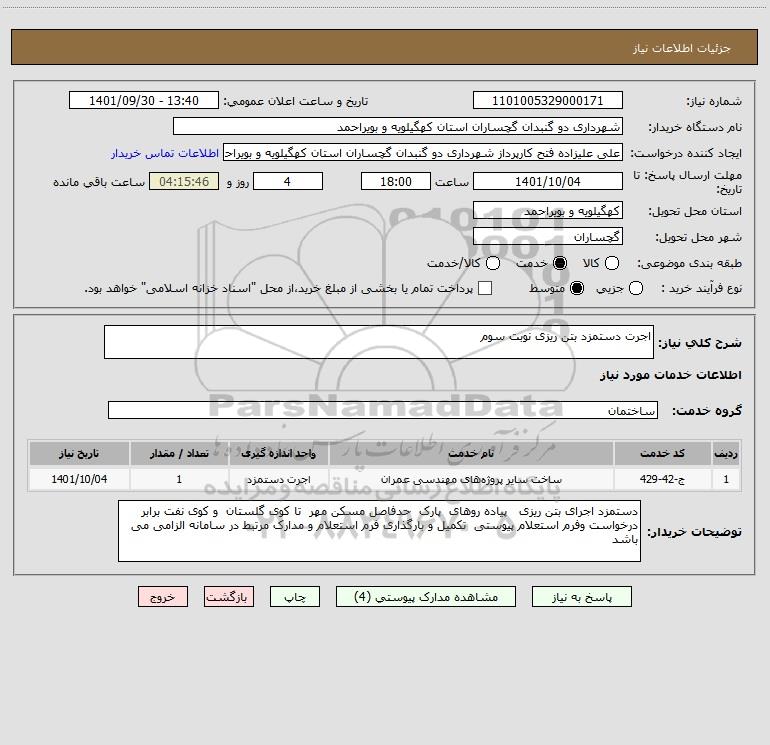The image size is (770, 745).
Task: Click the تعداد / مقدار column header
Action: [x=179, y=453]
